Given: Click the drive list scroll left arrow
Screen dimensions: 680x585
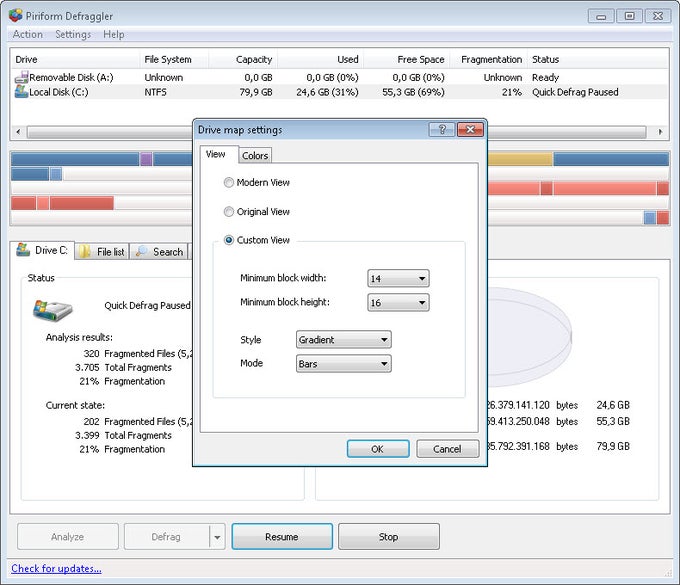Looking at the screenshot, I should click(18, 131).
